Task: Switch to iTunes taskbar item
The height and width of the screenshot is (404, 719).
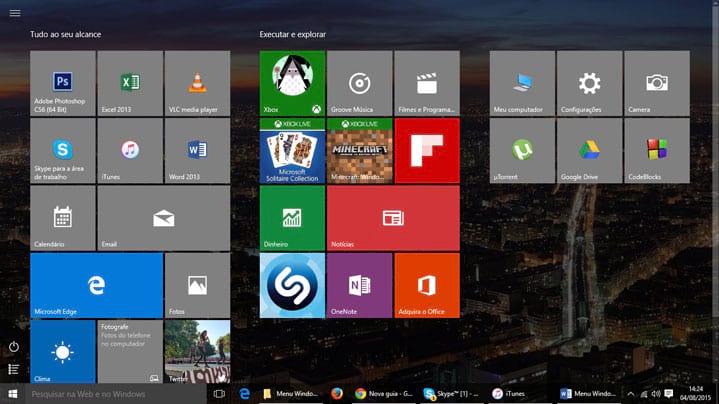Action: point(520,394)
